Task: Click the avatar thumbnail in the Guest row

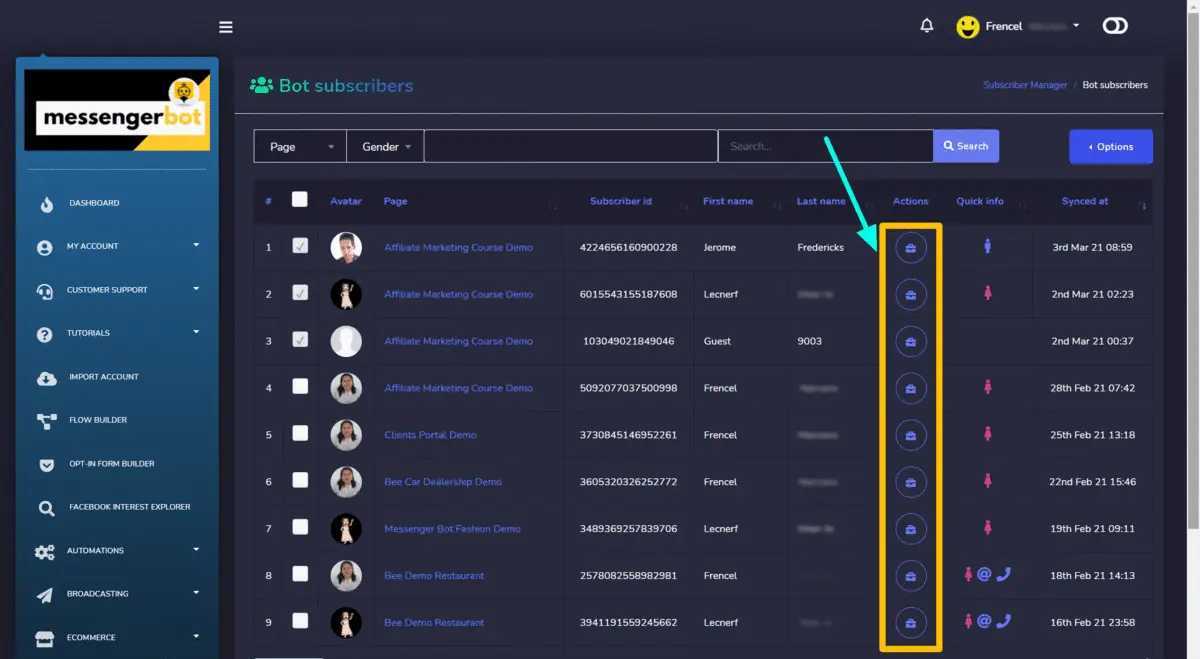Action: (346, 341)
